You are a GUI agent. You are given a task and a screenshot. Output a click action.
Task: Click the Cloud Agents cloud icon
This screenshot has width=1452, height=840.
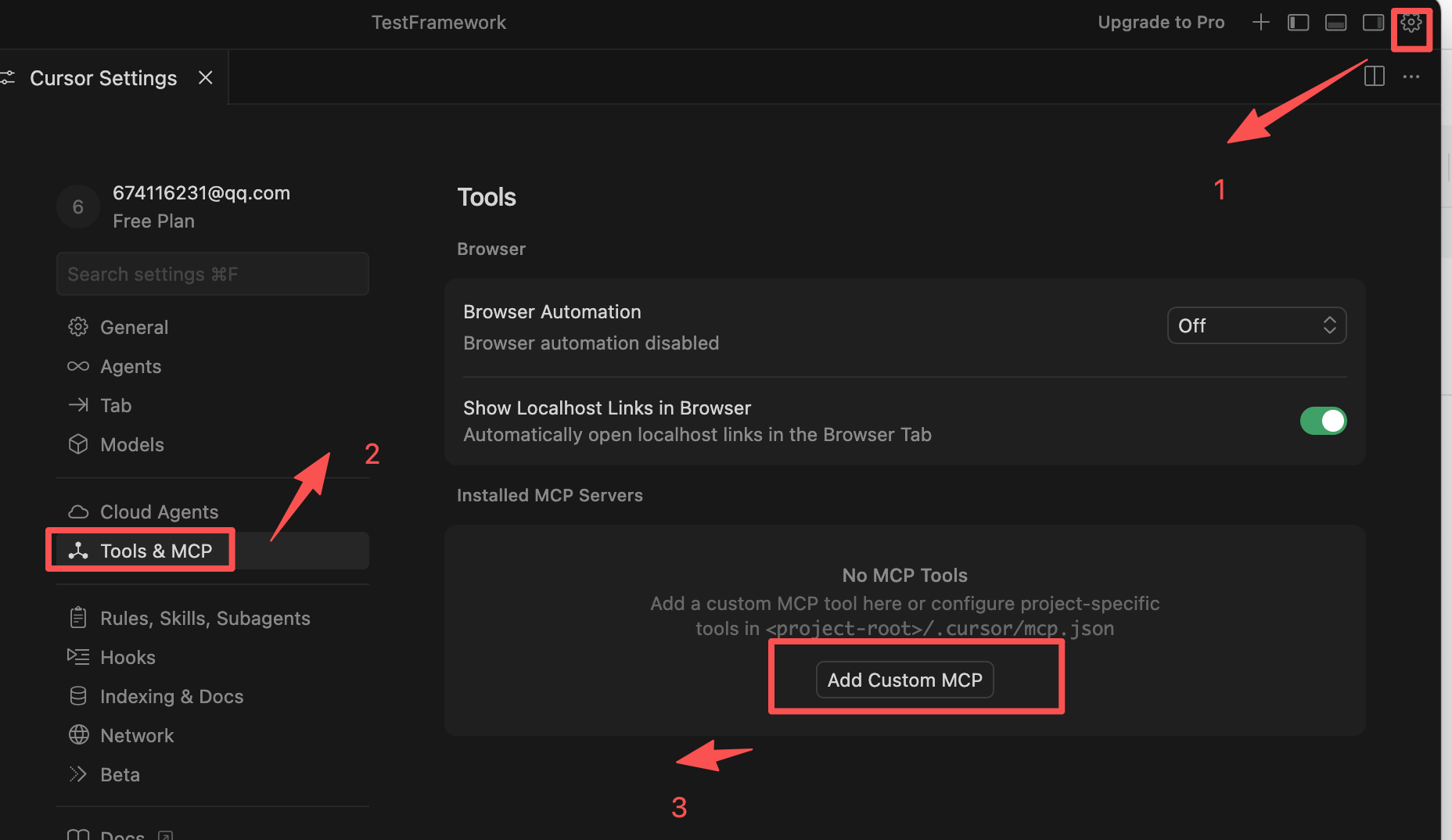[x=78, y=512]
